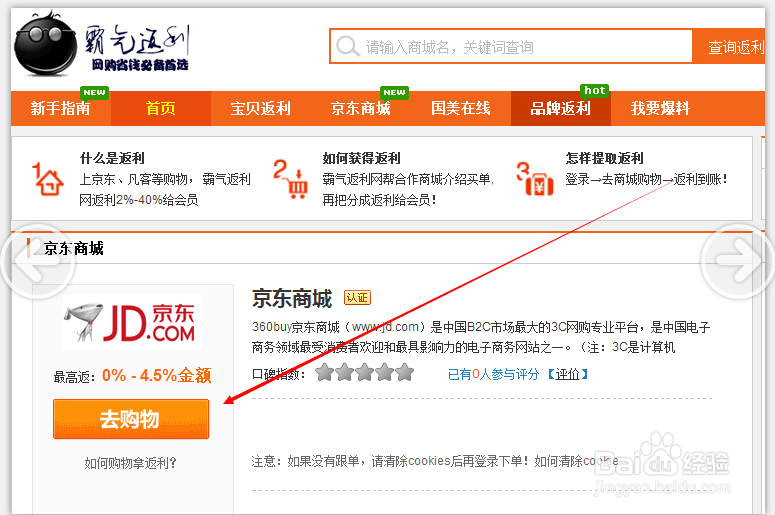Click the site mascot logo with glasses

coord(45,44)
